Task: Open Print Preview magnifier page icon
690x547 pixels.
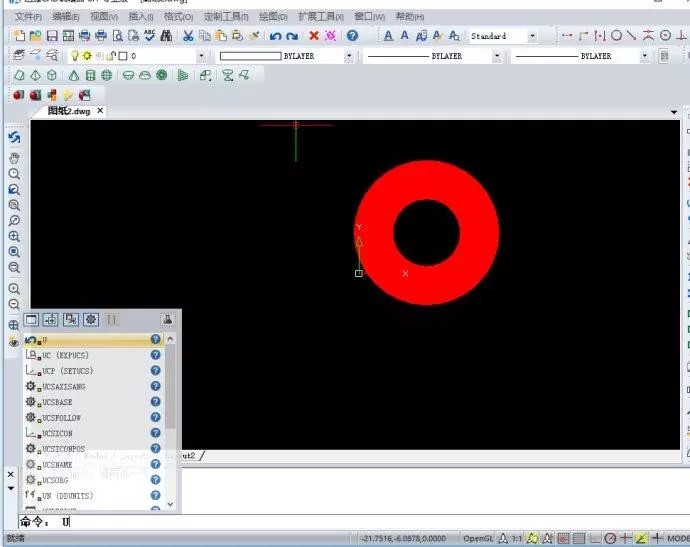Action: [117, 36]
